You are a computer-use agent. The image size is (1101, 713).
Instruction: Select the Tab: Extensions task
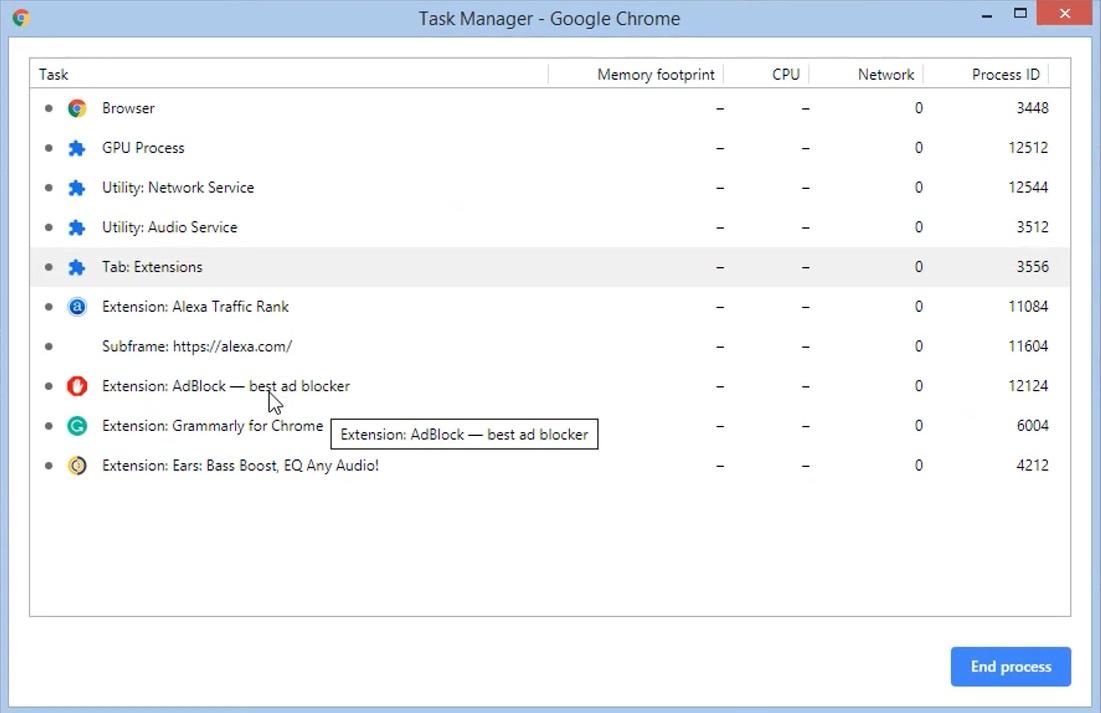pyautogui.click(x=550, y=267)
